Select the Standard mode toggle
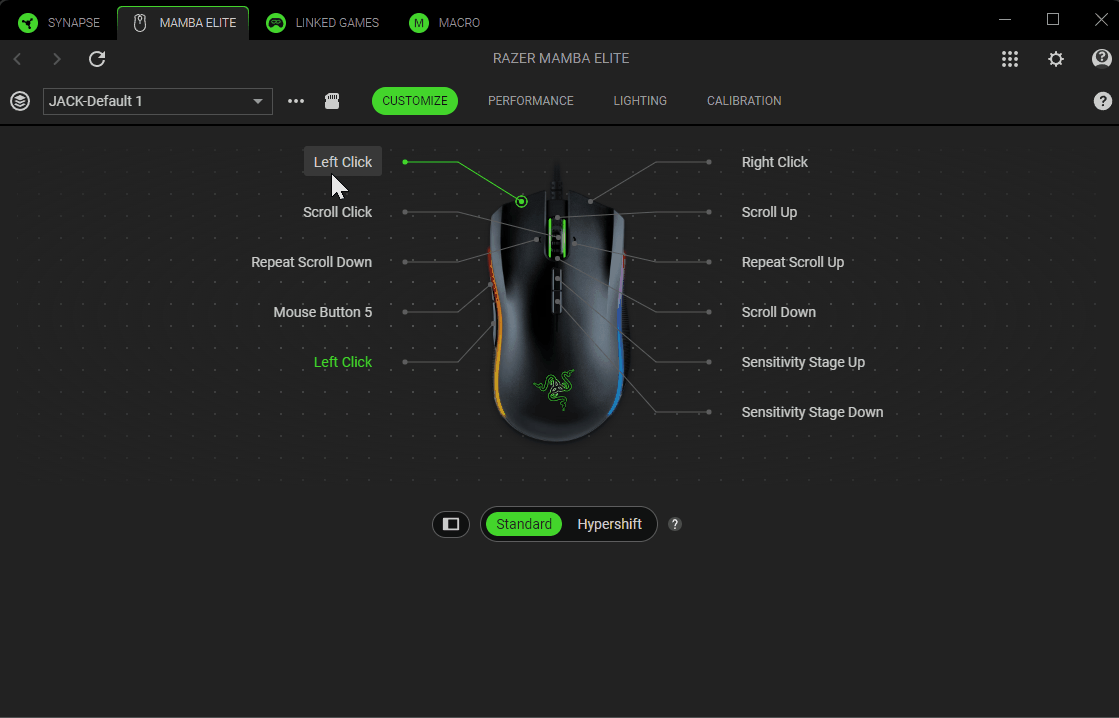Image resolution: width=1119 pixels, height=718 pixels. click(524, 524)
